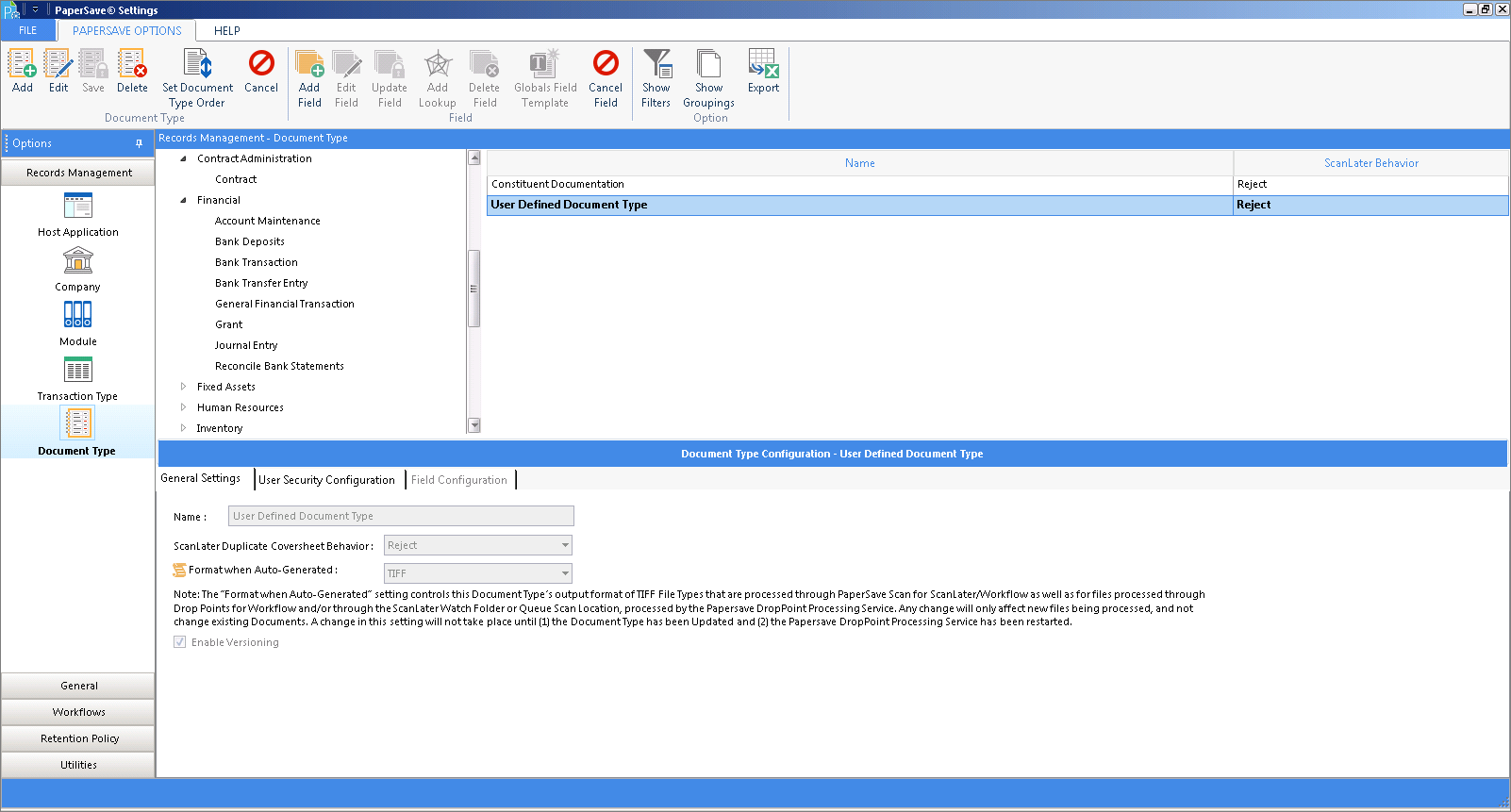1511x812 pixels.
Task: Open the Host Application section
Action: coord(78,215)
